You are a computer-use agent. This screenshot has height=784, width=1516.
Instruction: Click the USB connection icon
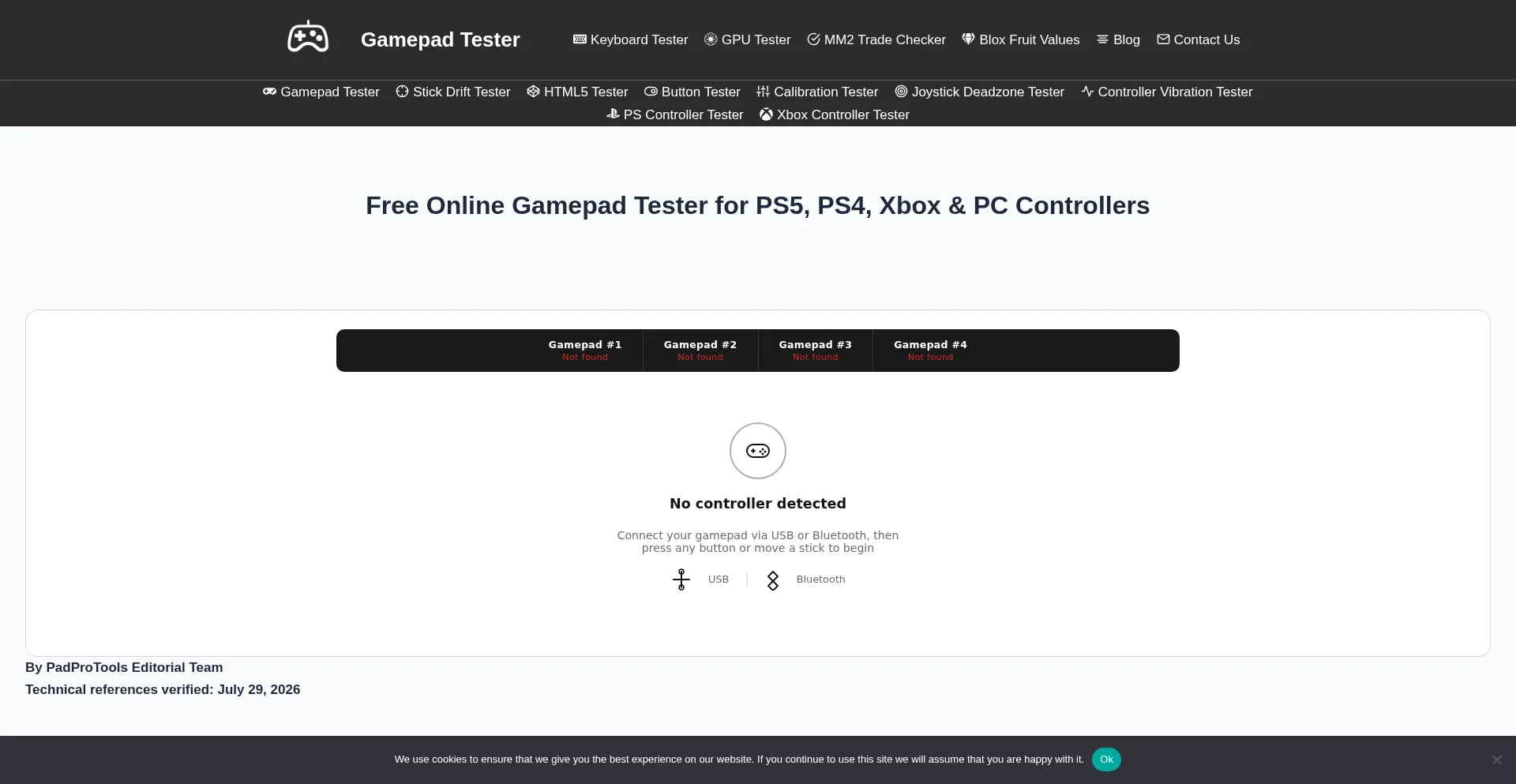pos(681,580)
